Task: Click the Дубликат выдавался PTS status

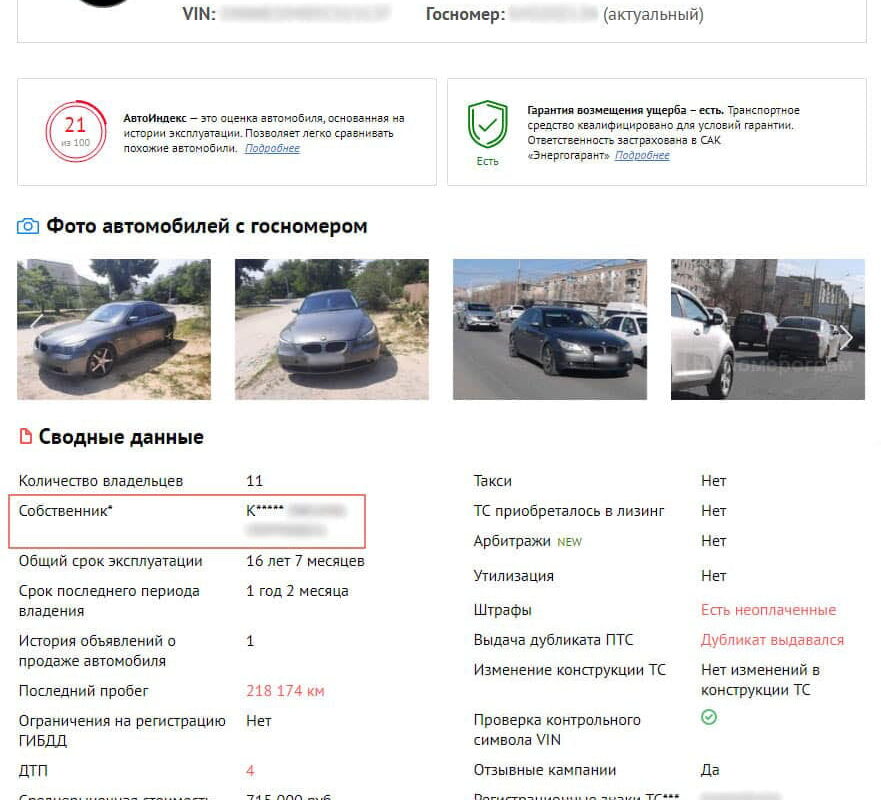Action: click(x=772, y=640)
